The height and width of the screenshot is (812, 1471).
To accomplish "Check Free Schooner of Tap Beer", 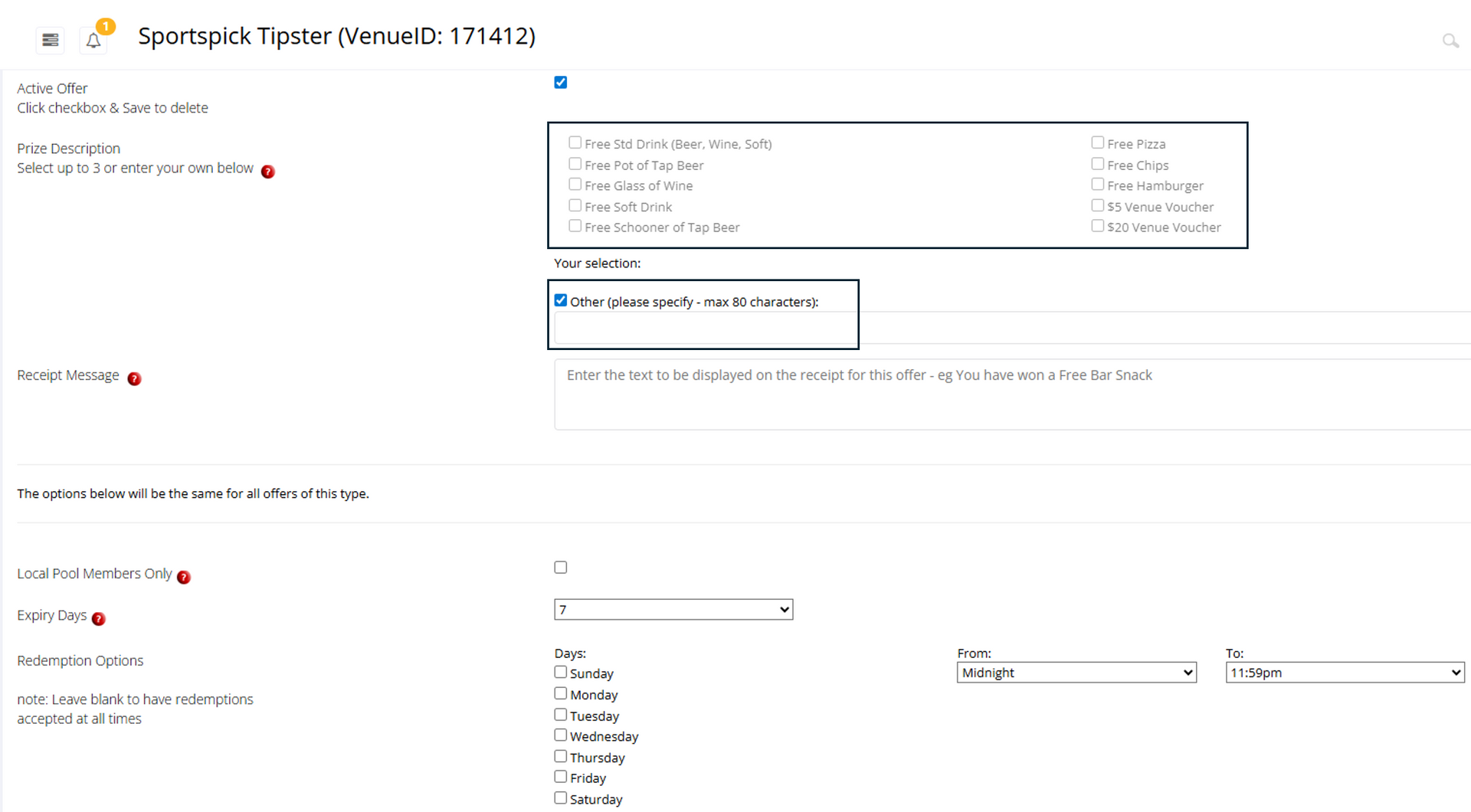I will point(575,227).
